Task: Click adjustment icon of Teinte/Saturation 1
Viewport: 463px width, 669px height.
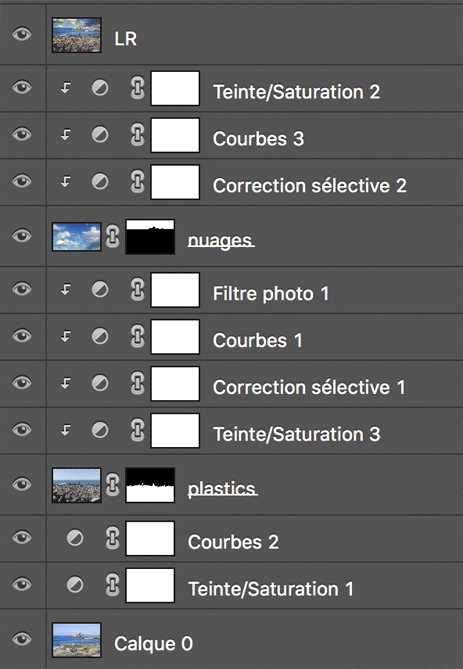Action: coord(75,585)
